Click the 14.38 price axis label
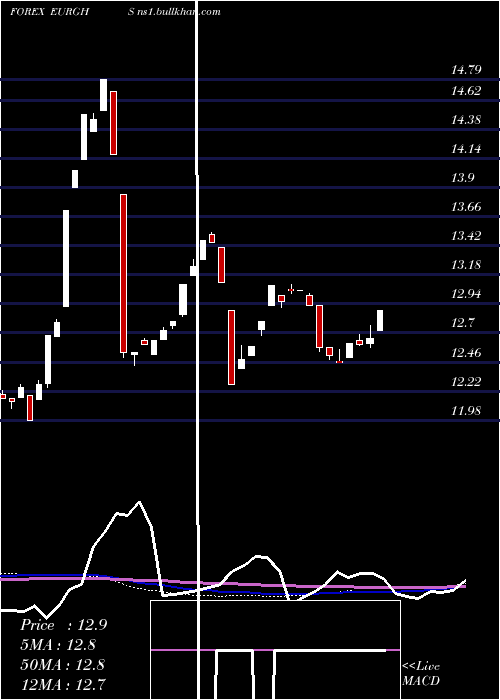This screenshot has height=700, width=500. [466, 120]
